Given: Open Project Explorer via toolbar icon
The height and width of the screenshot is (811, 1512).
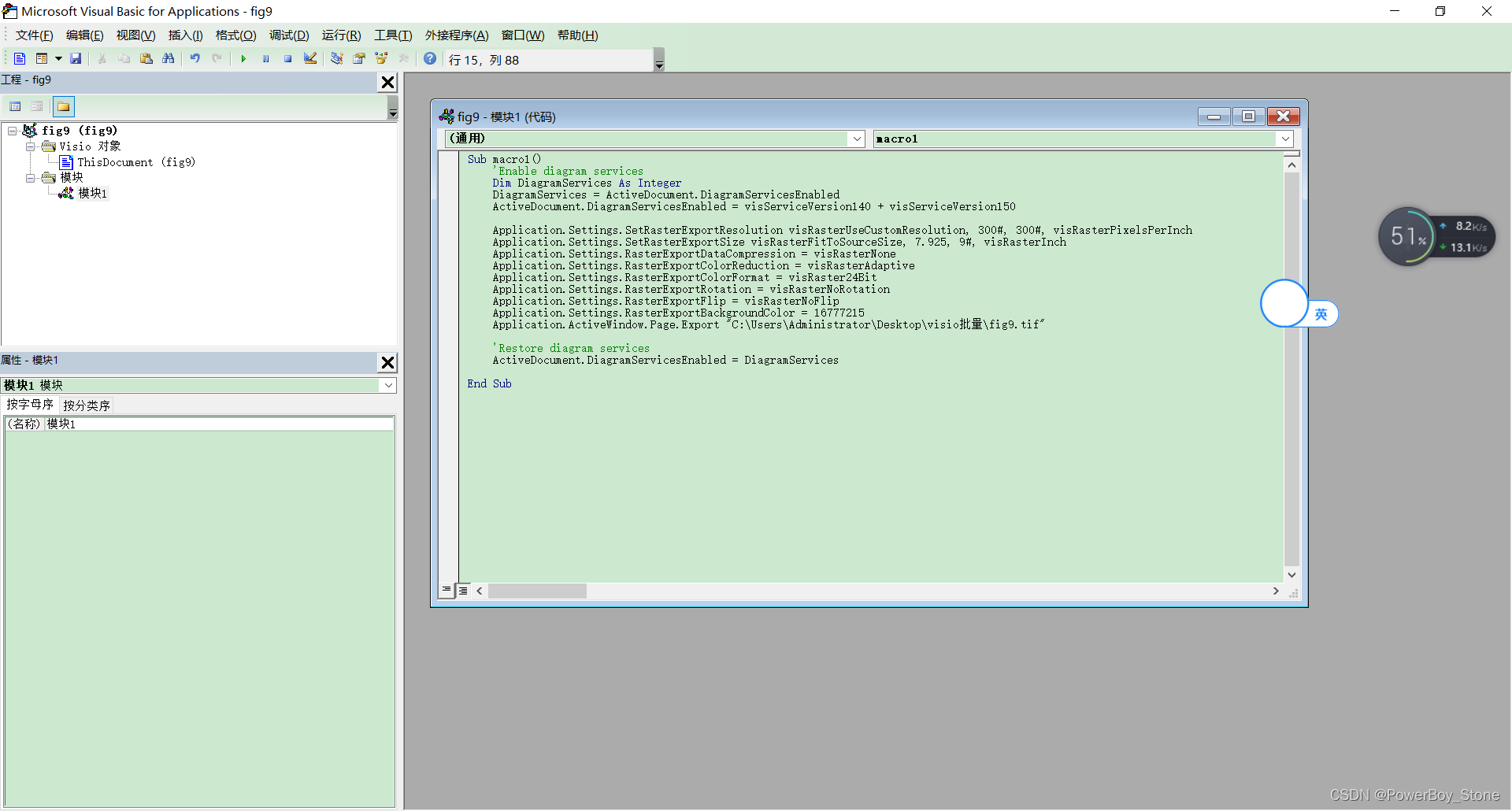Looking at the screenshot, I should (337, 59).
